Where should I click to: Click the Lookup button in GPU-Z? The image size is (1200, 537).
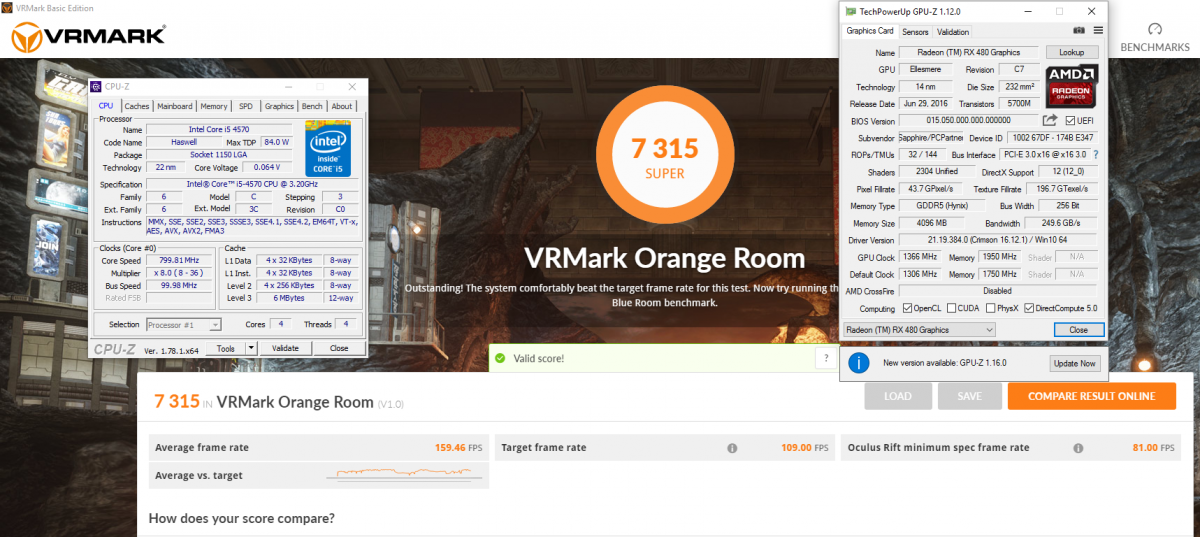[1072, 52]
